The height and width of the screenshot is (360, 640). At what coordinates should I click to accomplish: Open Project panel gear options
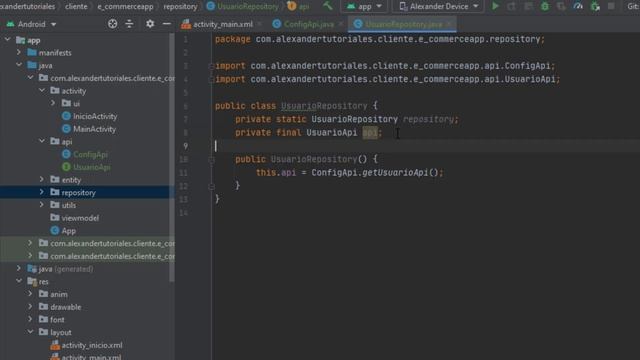(150, 24)
